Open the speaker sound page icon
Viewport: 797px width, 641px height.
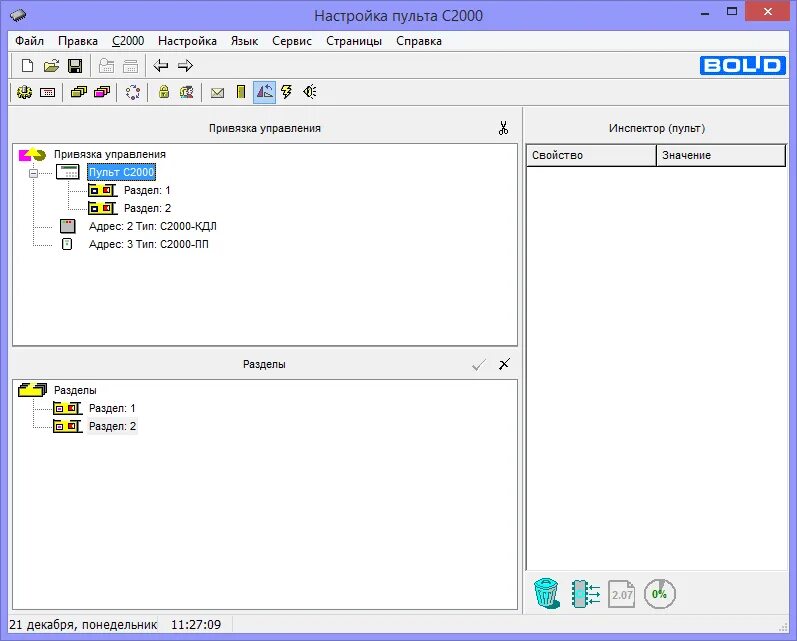(310, 92)
